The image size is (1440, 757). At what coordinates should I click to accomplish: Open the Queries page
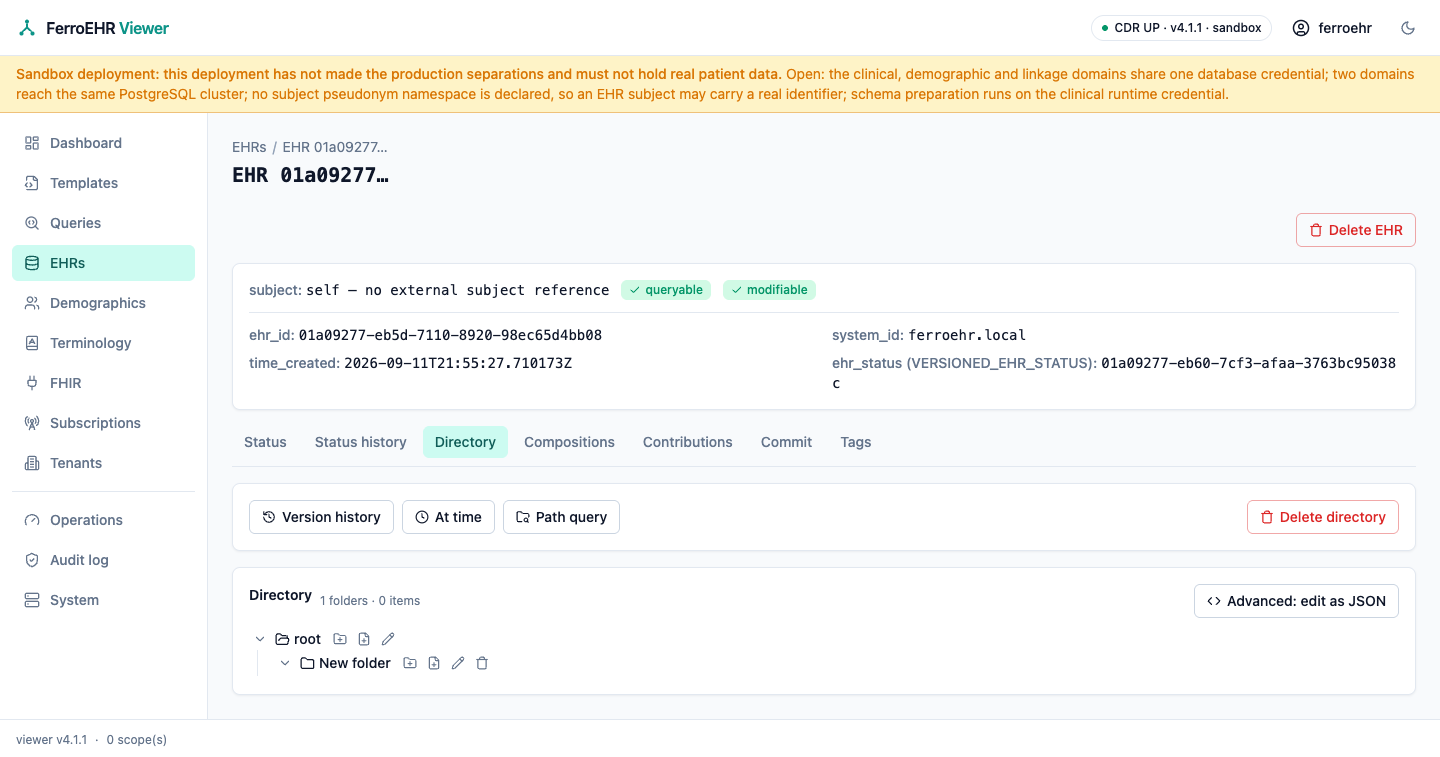[x=103, y=223]
